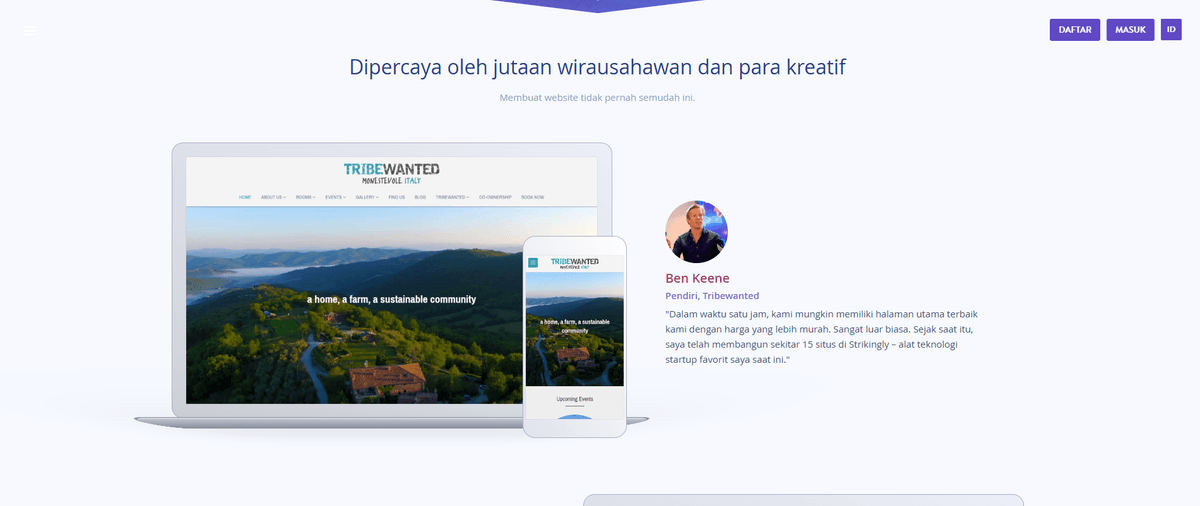The image size is (1200, 506).
Task: Open the hamburger menu icon
Action: (x=30, y=31)
